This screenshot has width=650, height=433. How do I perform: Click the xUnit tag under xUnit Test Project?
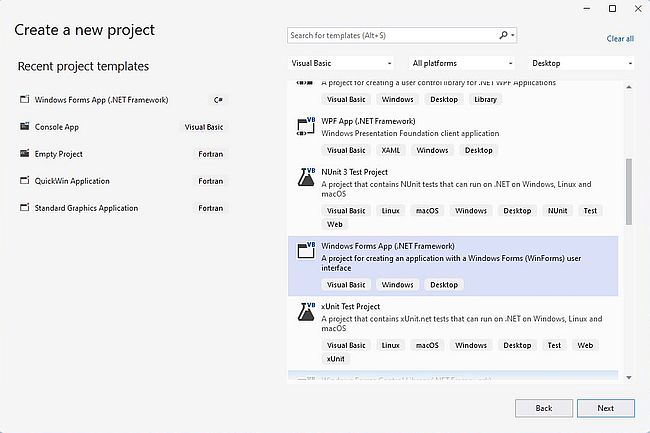(x=335, y=358)
